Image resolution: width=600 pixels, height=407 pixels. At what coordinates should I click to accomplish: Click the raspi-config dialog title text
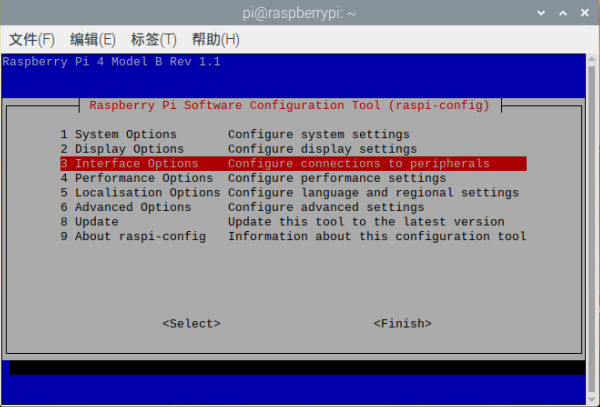pos(290,105)
